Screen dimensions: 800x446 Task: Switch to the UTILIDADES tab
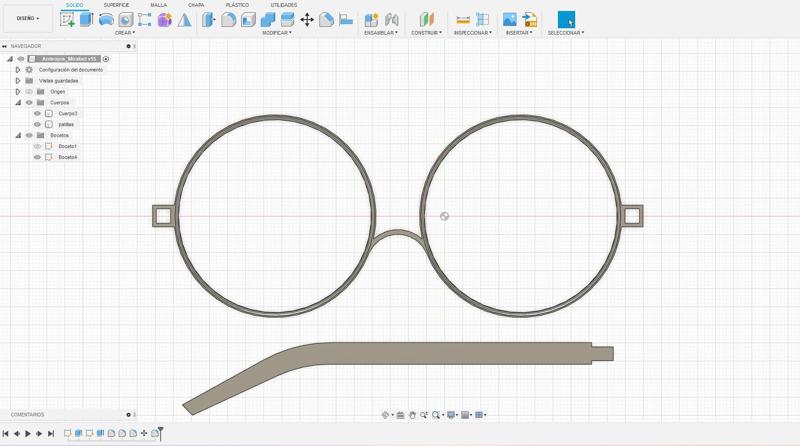click(284, 5)
